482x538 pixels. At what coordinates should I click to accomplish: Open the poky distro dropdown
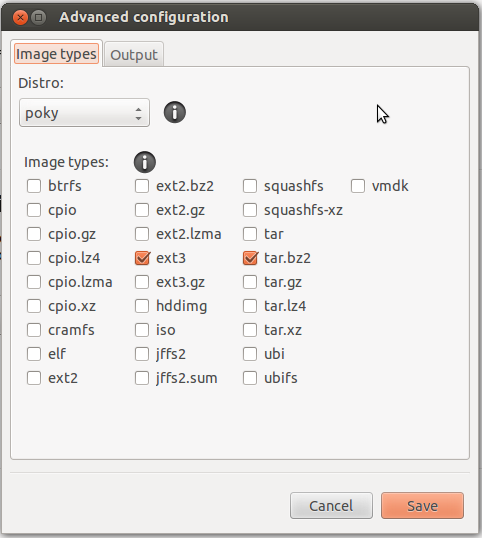(84, 113)
